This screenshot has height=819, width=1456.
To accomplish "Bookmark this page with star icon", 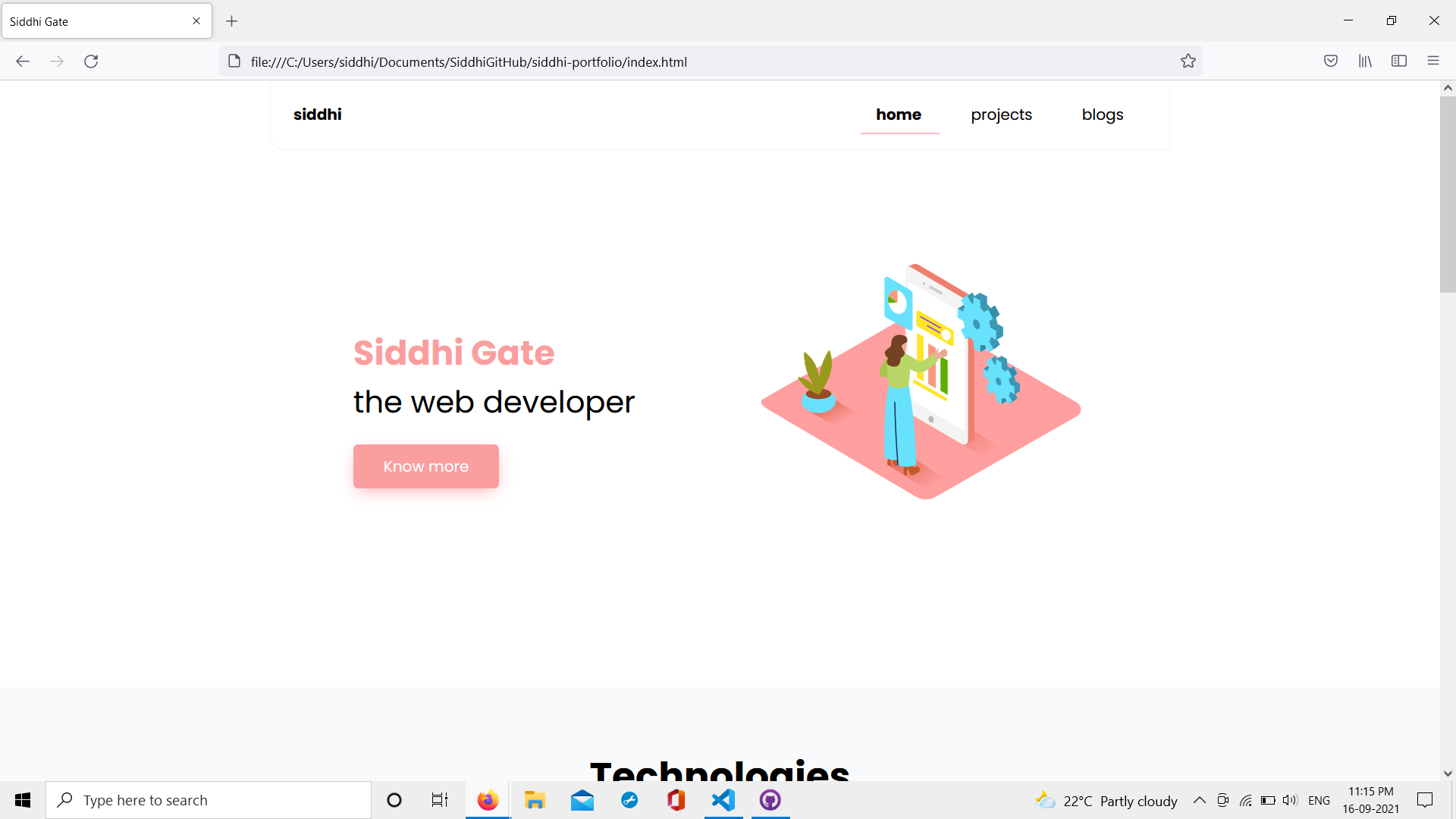I will [x=1188, y=61].
